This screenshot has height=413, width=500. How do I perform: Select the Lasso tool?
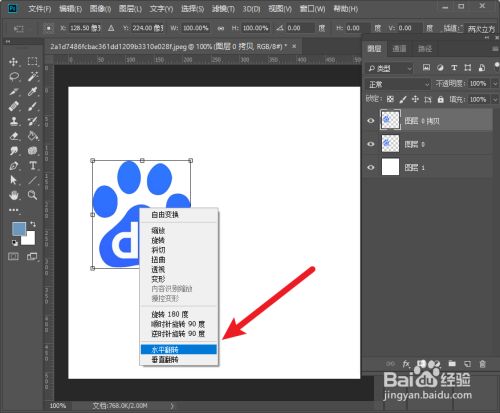(14, 77)
